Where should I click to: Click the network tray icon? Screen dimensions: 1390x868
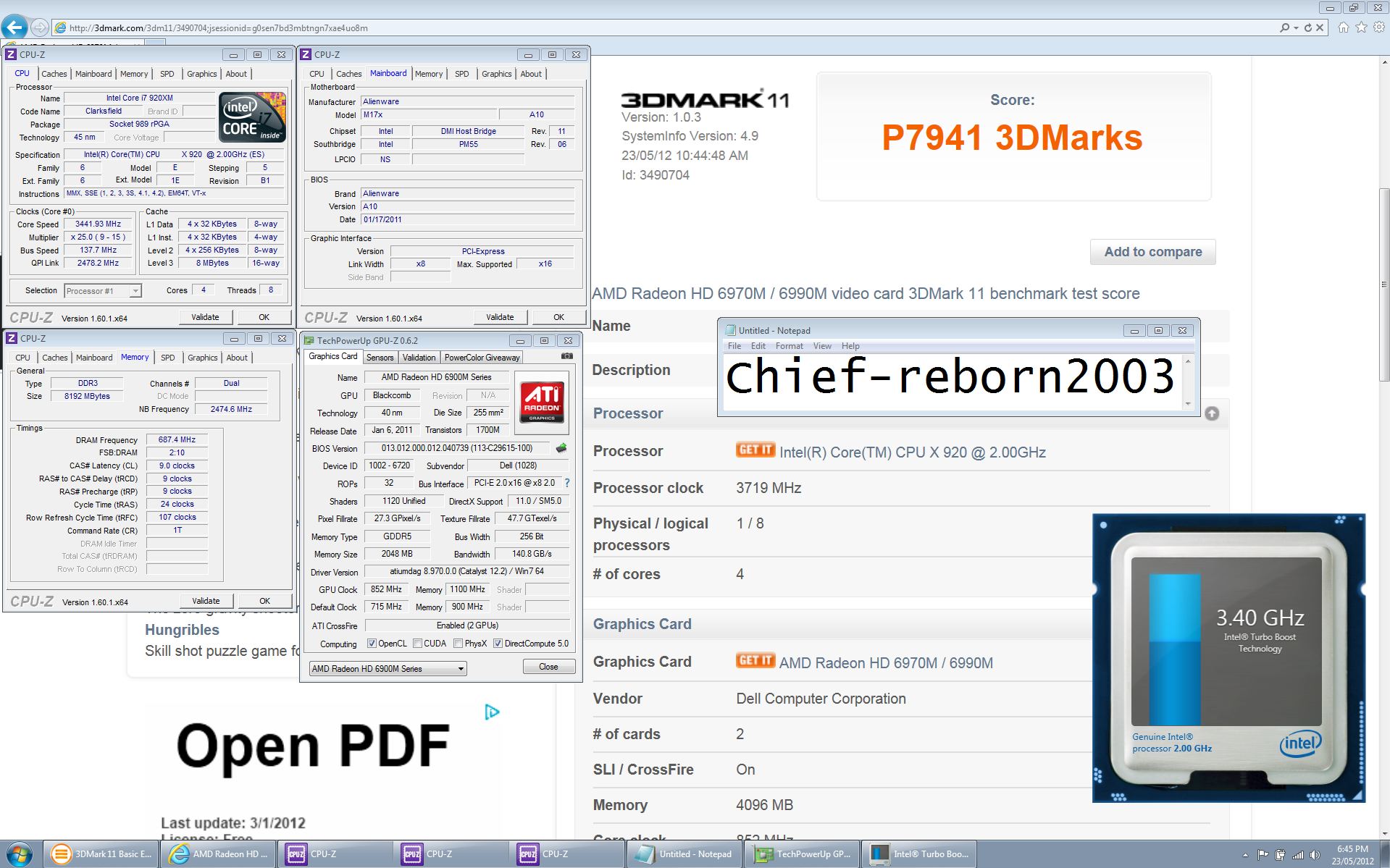[1297, 855]
